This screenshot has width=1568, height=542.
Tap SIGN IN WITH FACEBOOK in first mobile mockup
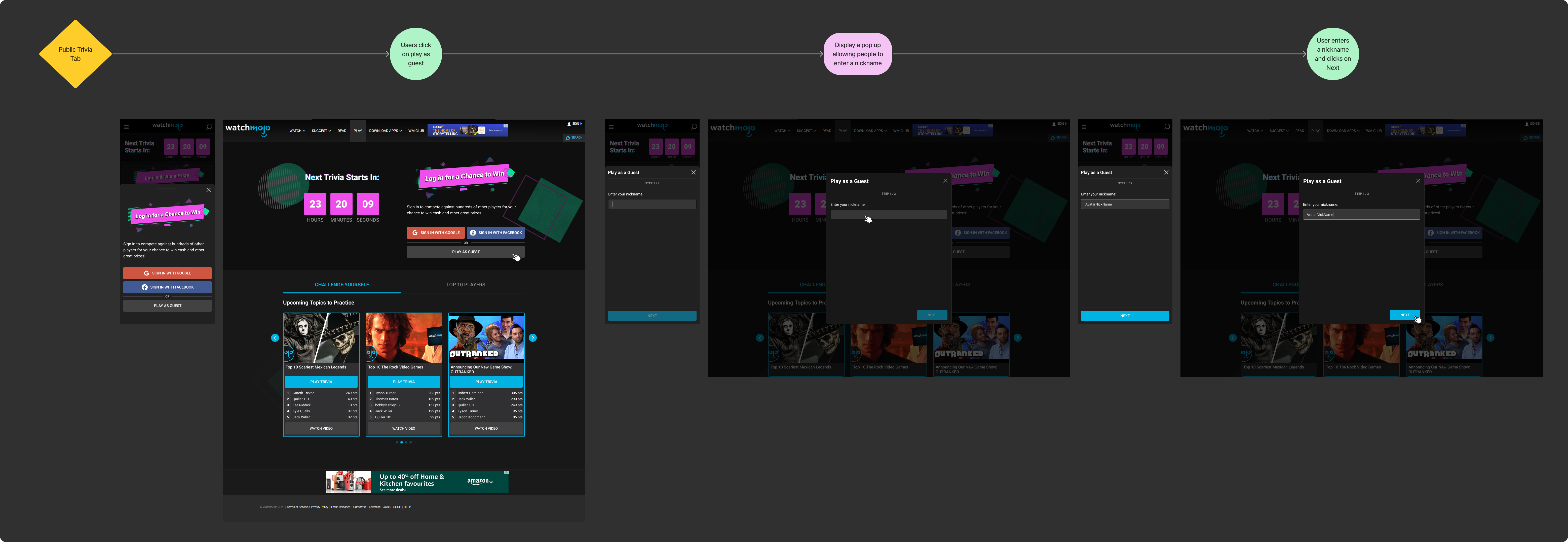167,287
